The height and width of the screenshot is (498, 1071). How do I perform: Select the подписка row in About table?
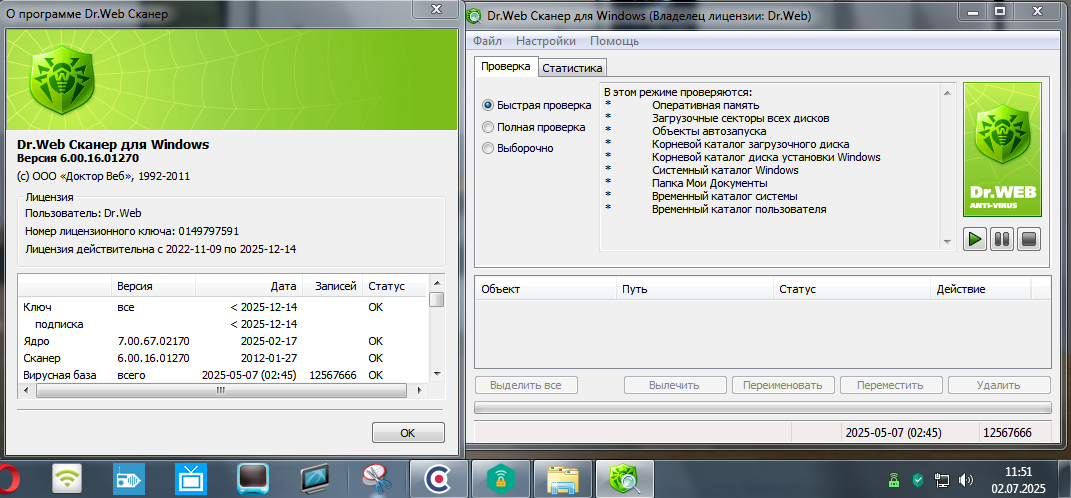(x=223, y=324)
